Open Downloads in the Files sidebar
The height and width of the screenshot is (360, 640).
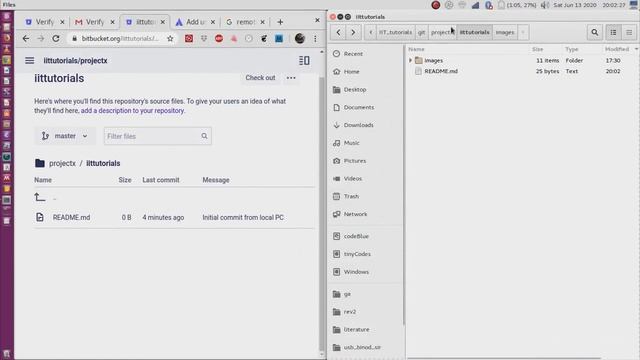[x=358, y=125]
